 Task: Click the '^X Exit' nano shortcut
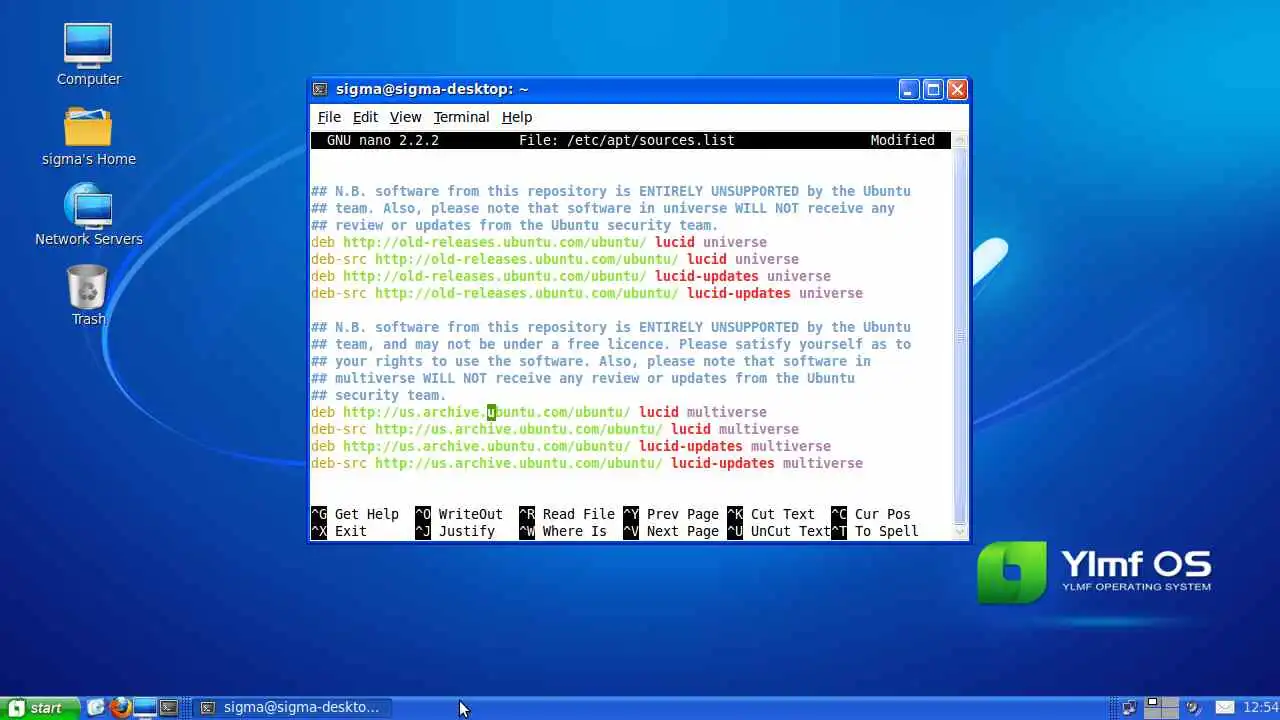click(339, 531)
